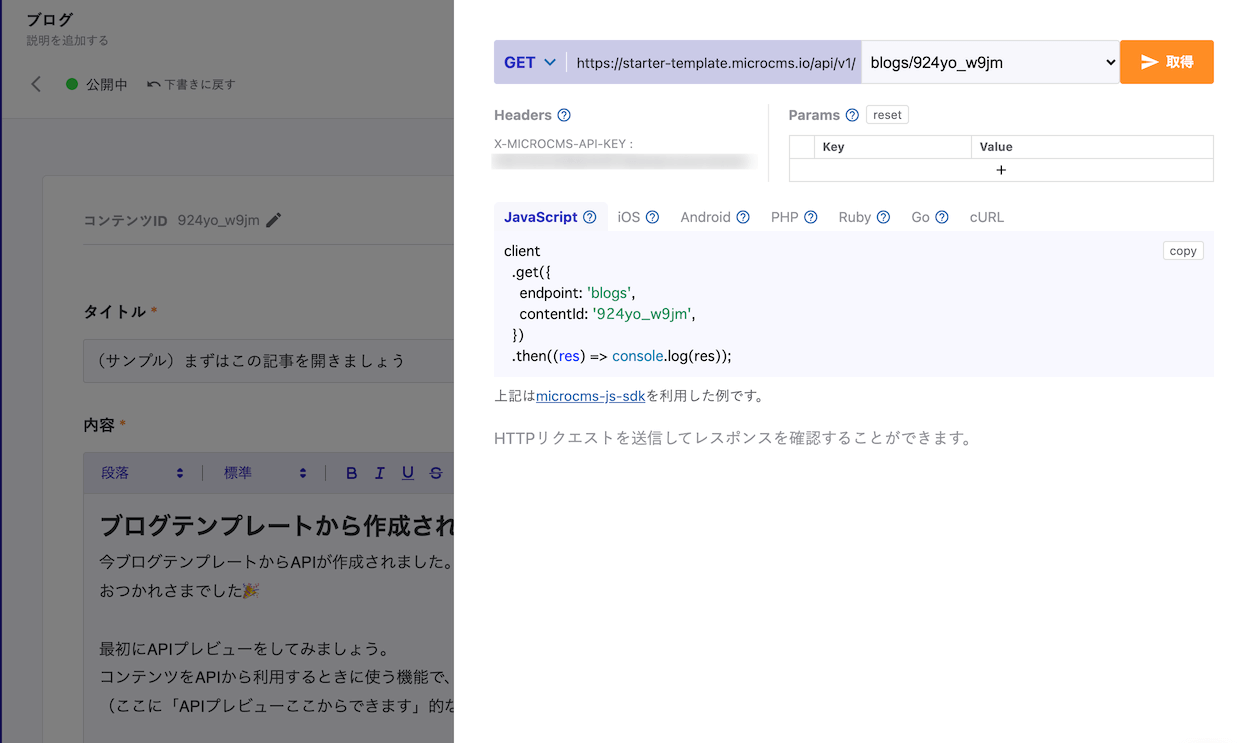Expand the 標準 font size dropdown
Viewport: 1254px width, 743px height.
pyautogui.click(x=264, y=473)
